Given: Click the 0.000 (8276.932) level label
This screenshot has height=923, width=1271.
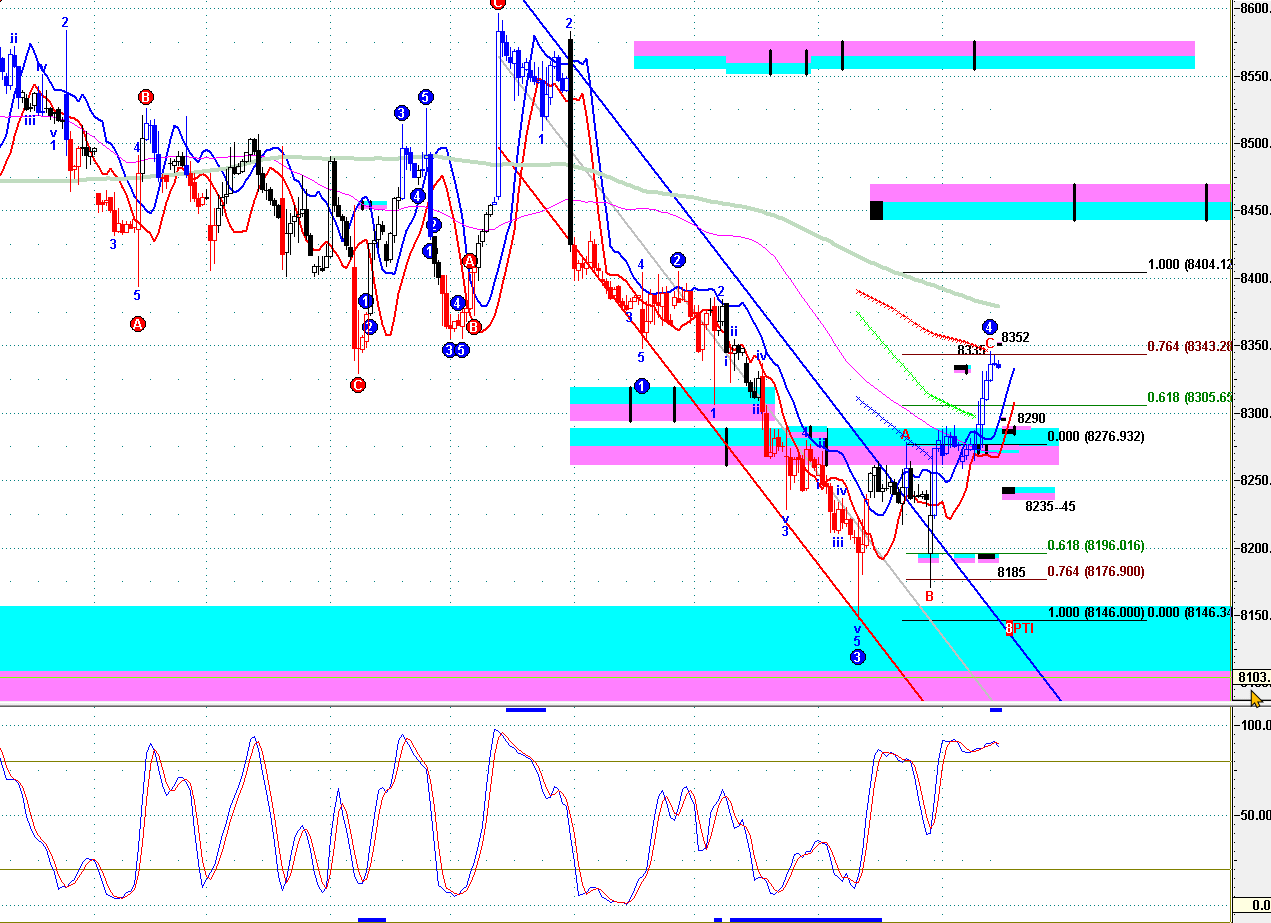Looking at the screenshot, I should coord(1096,437).
